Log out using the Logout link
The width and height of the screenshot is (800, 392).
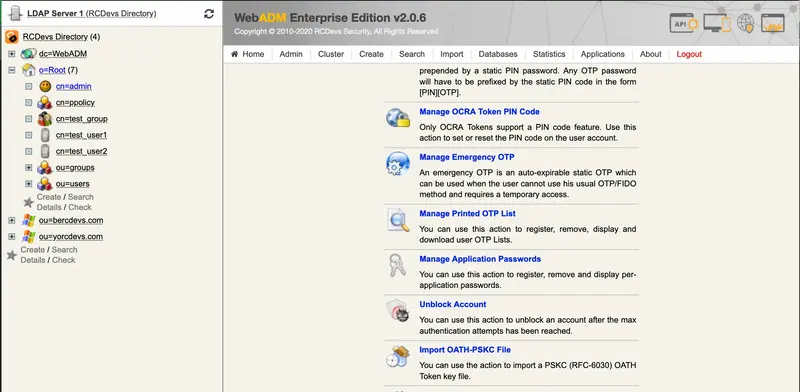[689, 54]
